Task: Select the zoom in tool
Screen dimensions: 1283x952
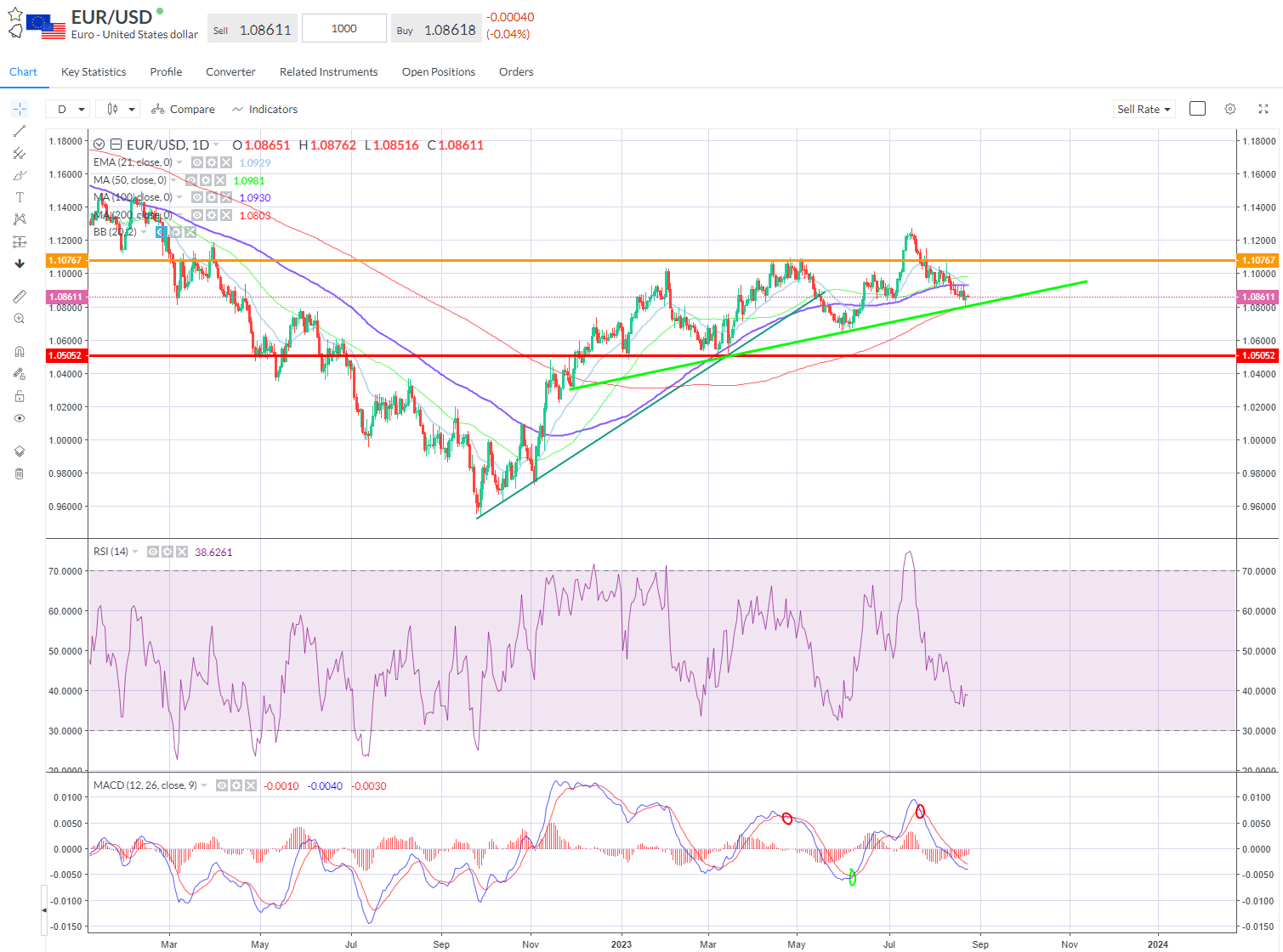Action: [20, 319]
